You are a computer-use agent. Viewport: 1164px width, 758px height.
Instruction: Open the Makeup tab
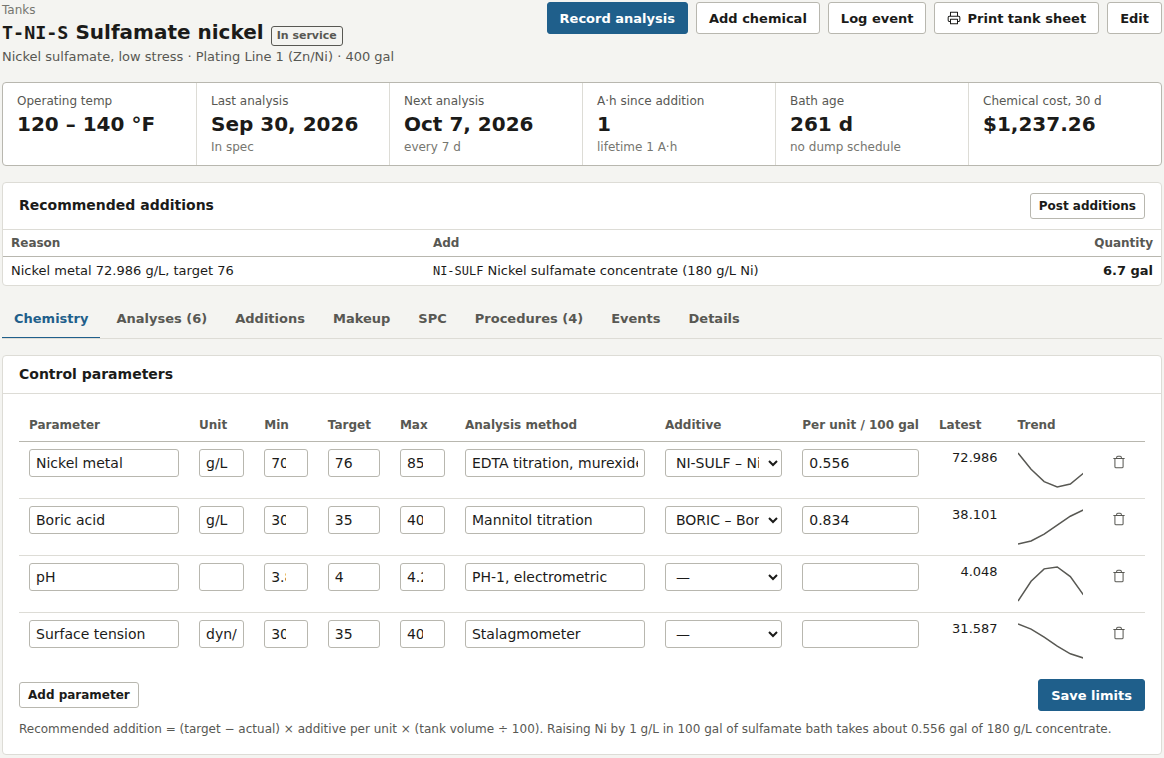pyautogui.click(x=362, y=318)
